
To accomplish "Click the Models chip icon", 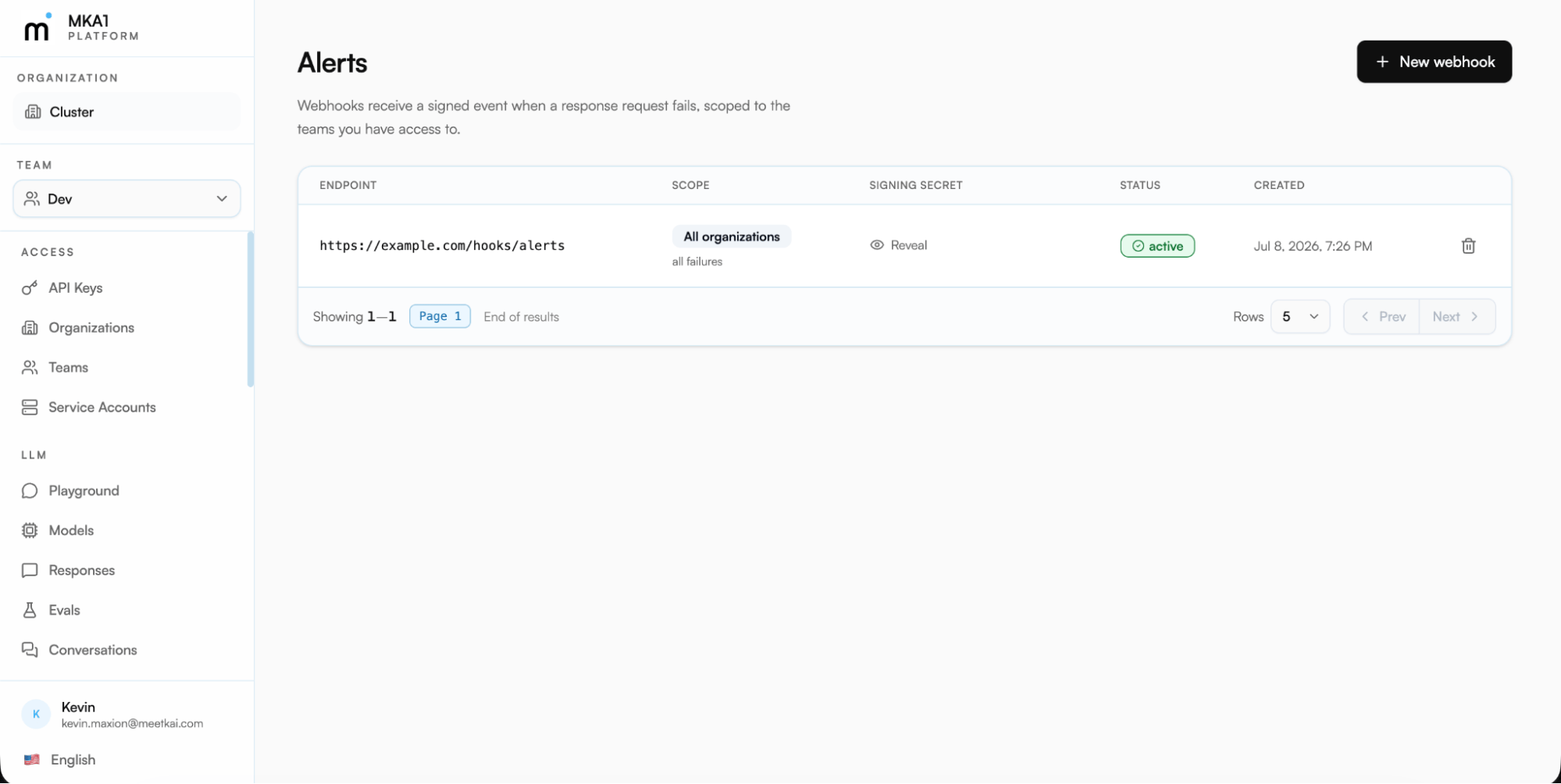I will click(x=30, y=530).
